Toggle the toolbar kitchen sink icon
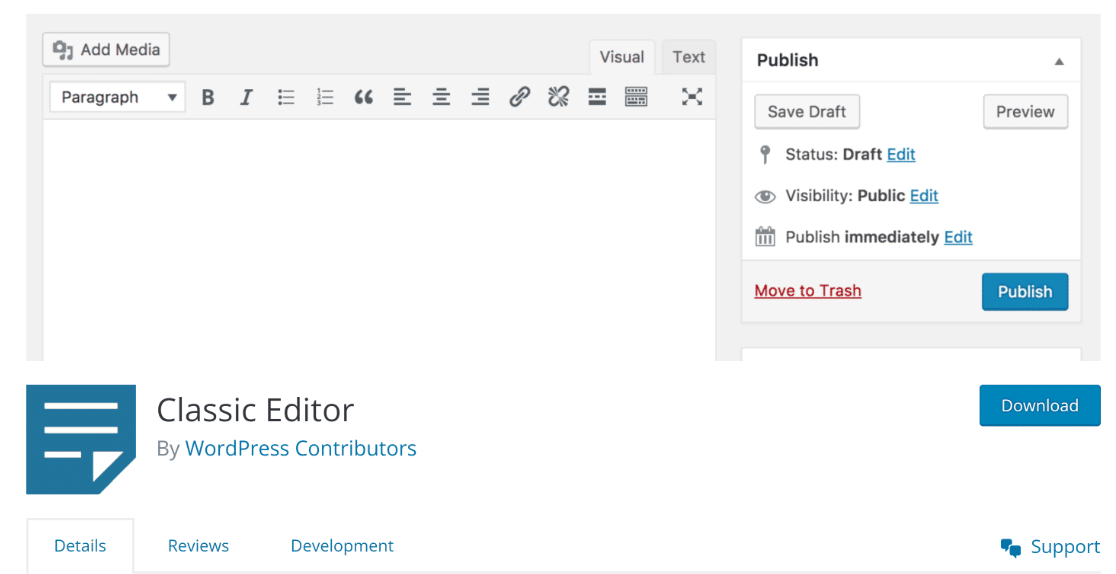Screen dimensions: 1116x574 (636, 97)
